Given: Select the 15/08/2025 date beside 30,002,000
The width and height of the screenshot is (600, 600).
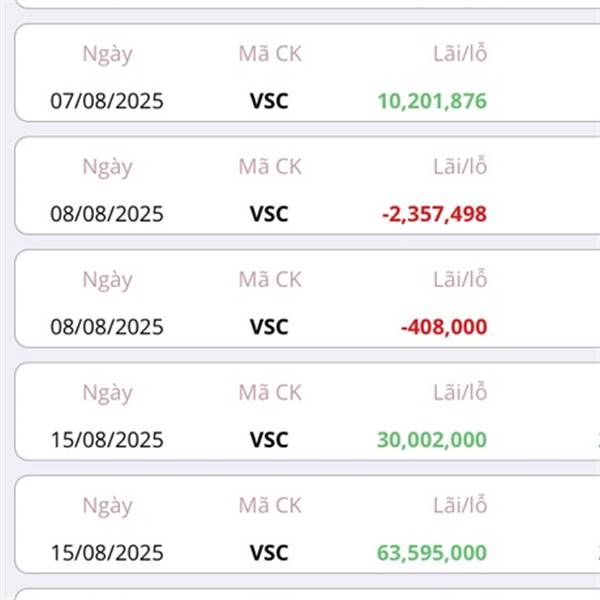Looking at the screenshot, I should coord(107,440).
